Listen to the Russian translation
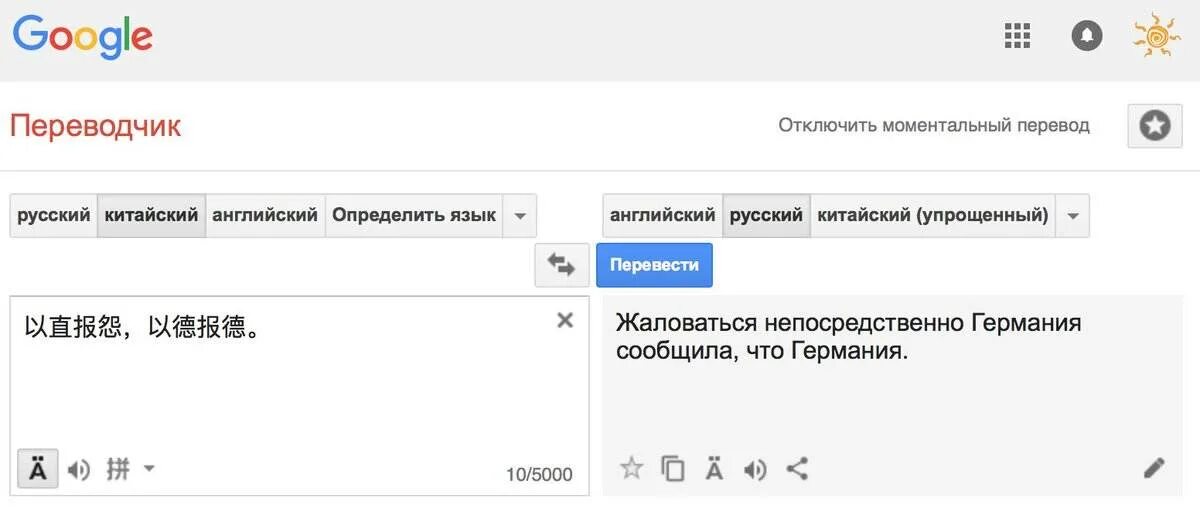Viewport: 1200px width, 518px height. 756,468
